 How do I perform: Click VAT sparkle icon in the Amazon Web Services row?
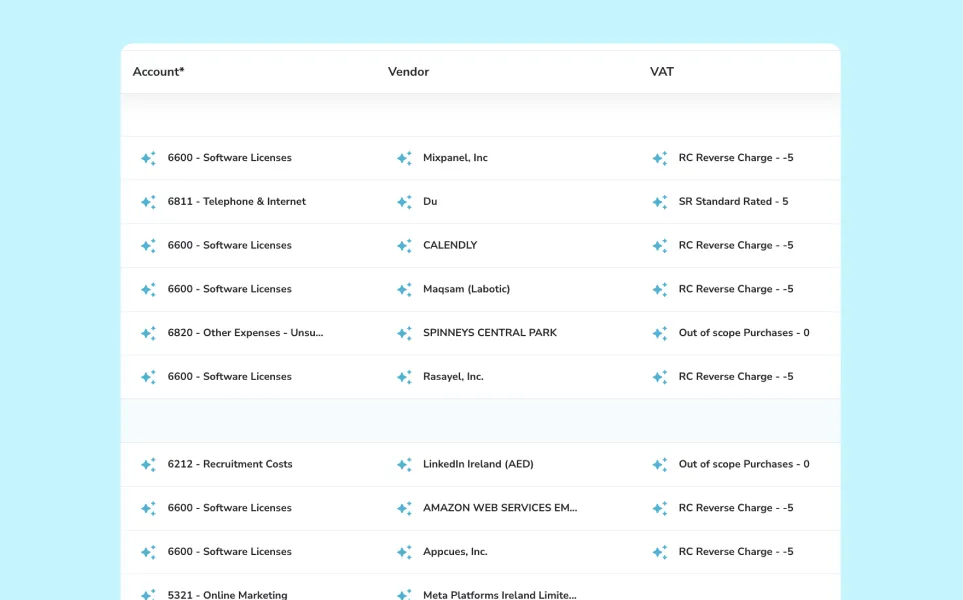660,508
